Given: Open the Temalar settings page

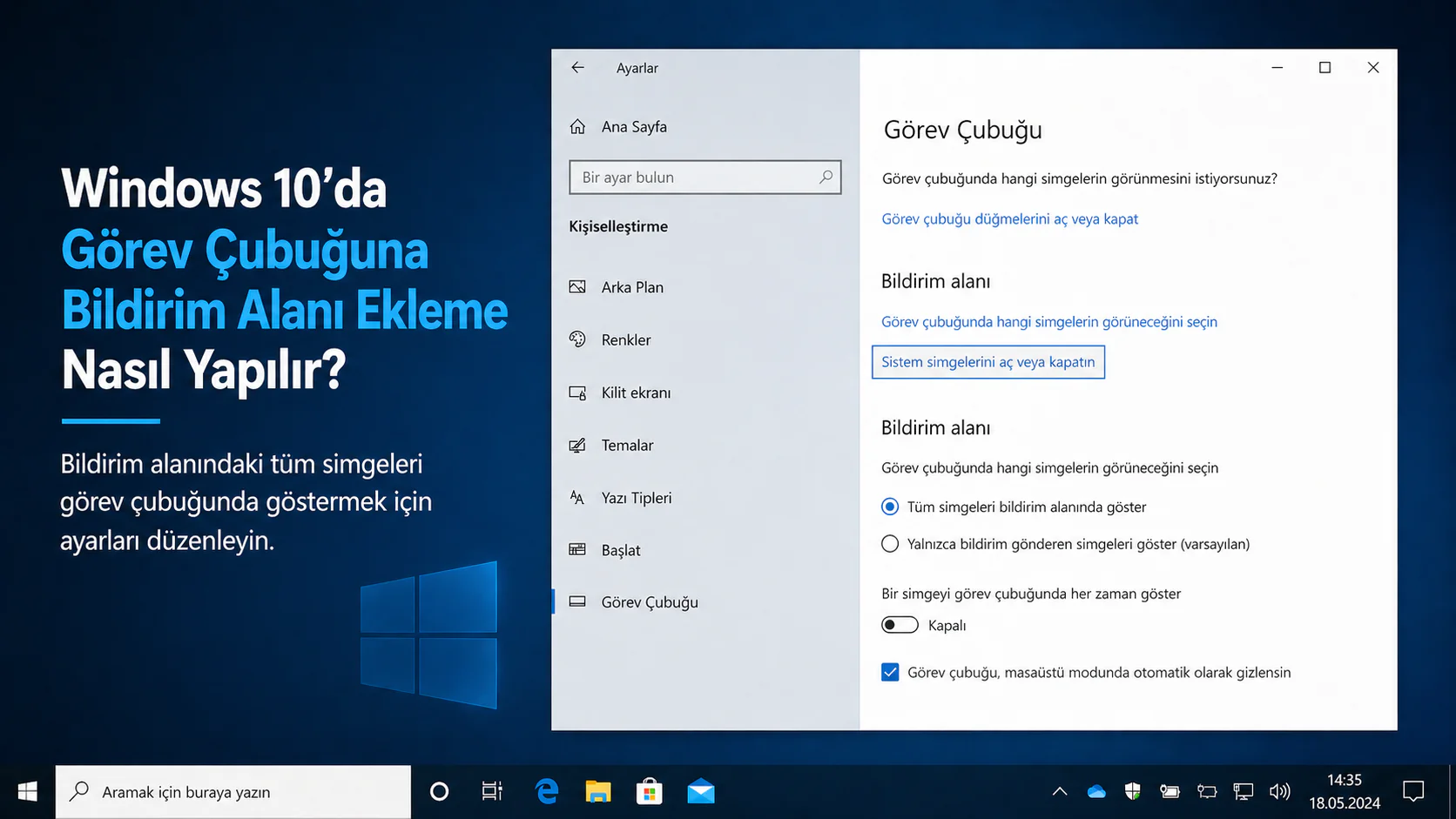Looking at the screenshot, I should pyautogui.click(x=627, y=445).
